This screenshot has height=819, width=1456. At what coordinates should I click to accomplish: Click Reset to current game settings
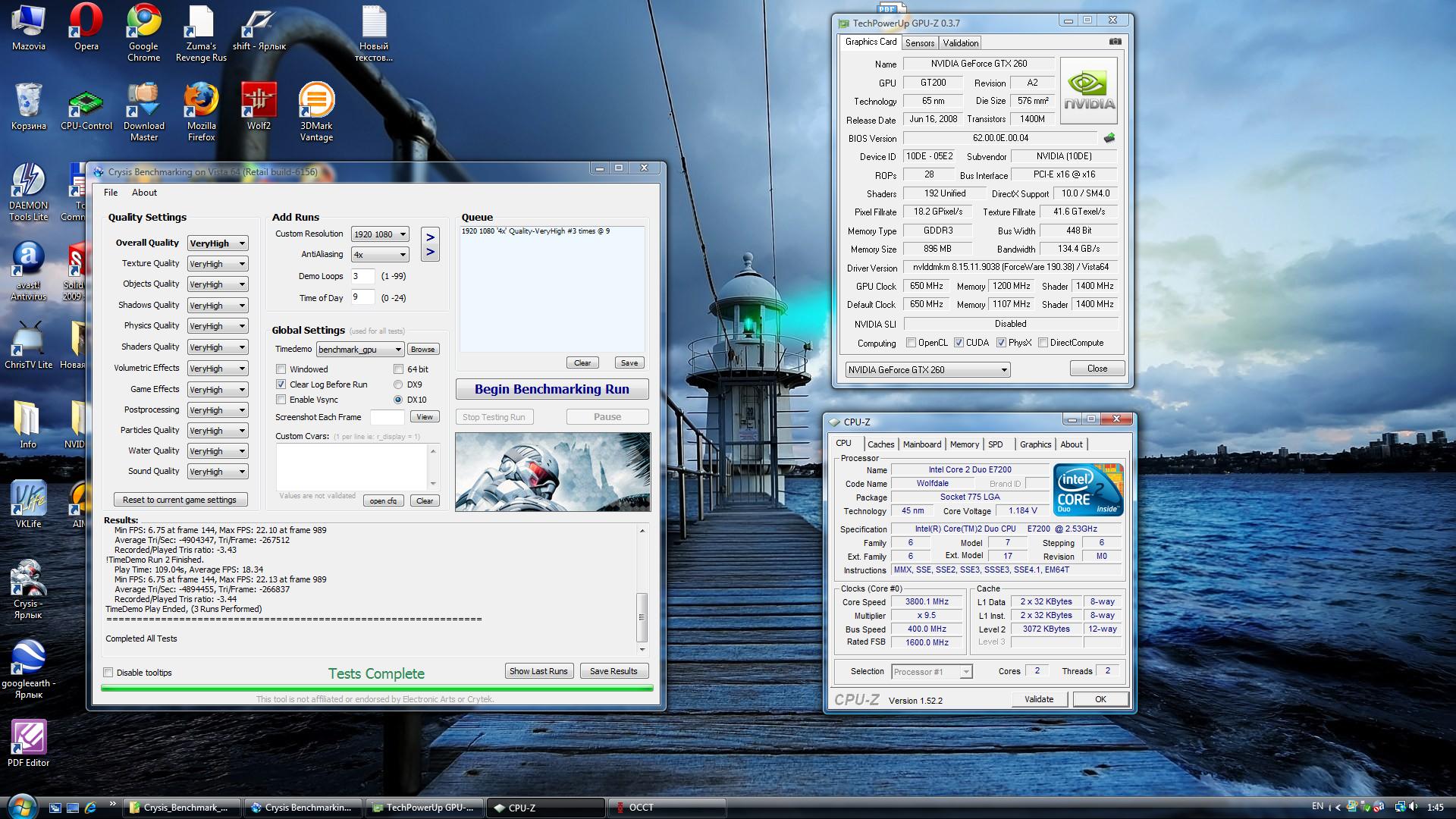tap(180, 500)
